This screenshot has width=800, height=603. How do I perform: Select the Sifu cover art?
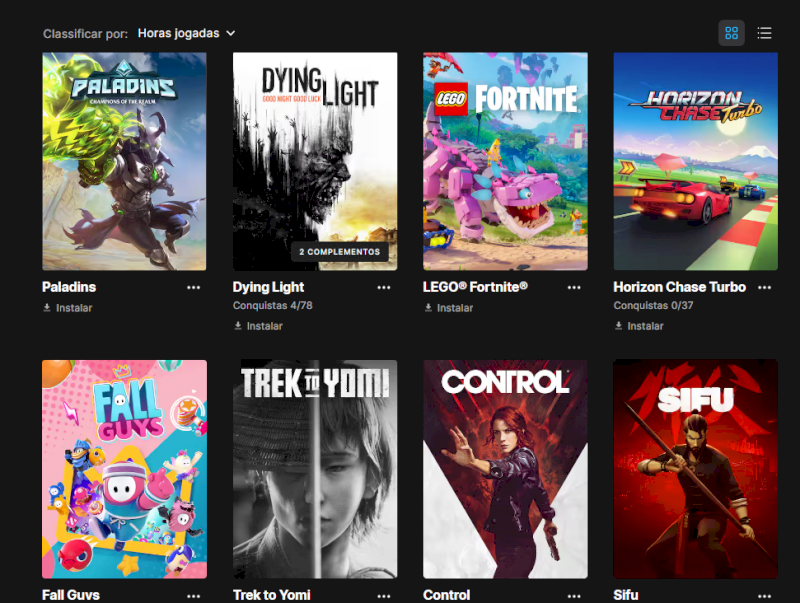point(695,469)
